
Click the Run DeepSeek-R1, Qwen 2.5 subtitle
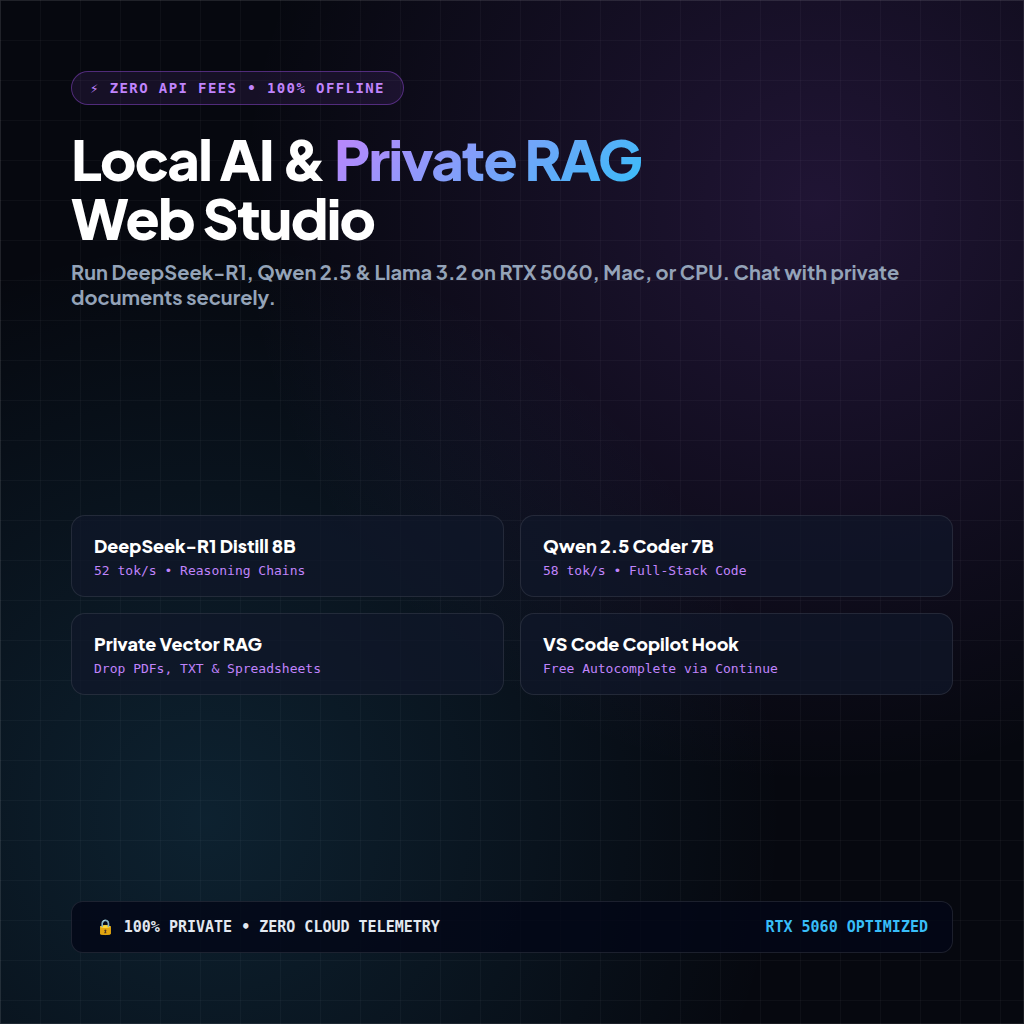pyautogui.click(x=485, y=285)
